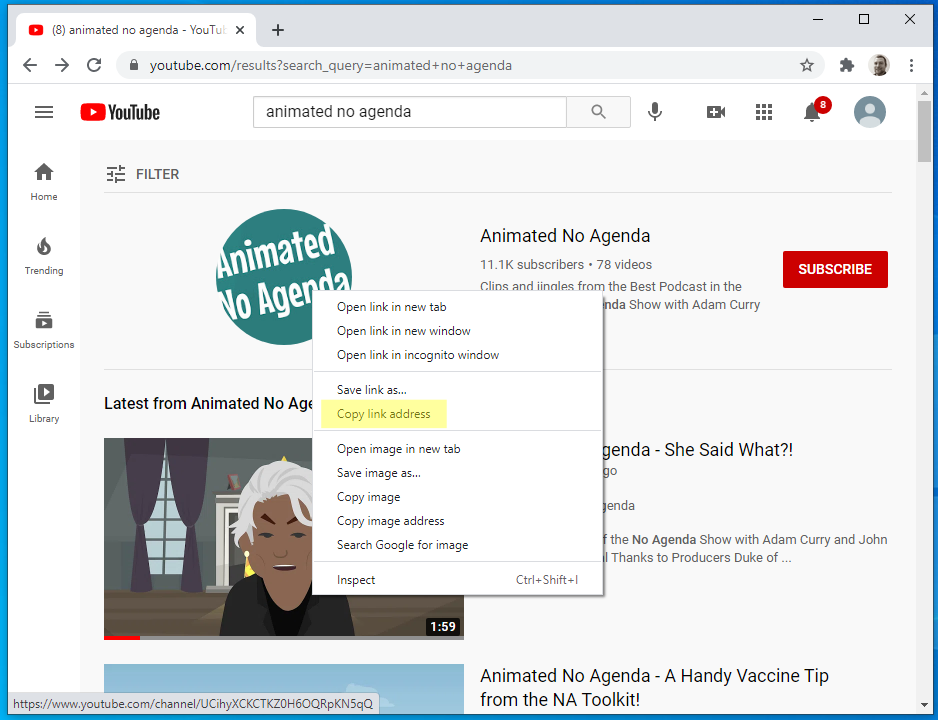Open the She Said What?! video title

699,449
